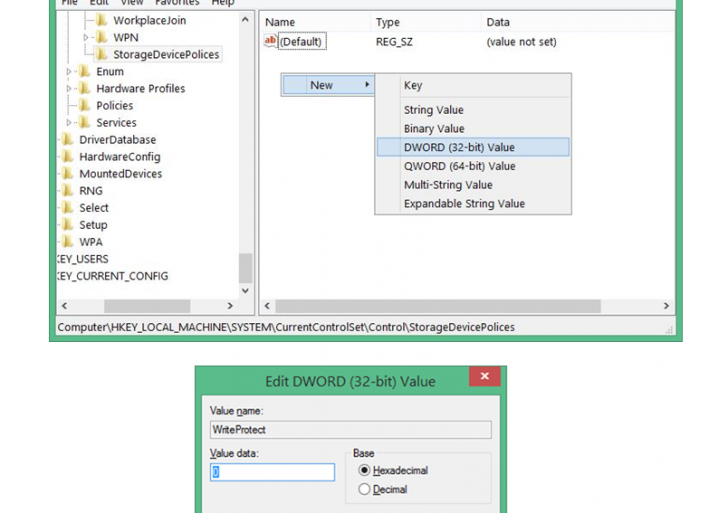Click the Hardware Profiles folder icon
This screenshot has width=728, height=513.
click(x=84, y=88)
